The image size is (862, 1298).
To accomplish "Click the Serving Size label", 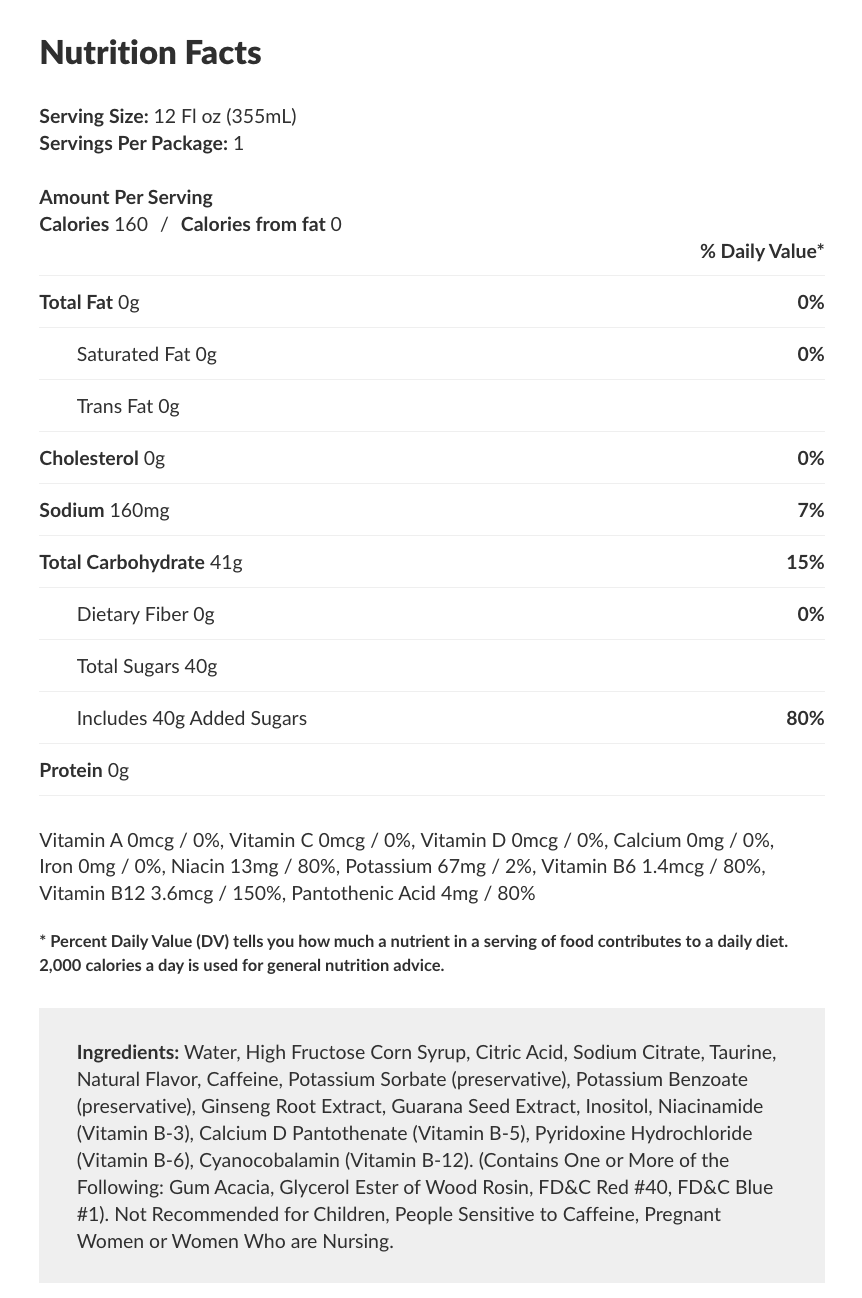I will (94, 116).
